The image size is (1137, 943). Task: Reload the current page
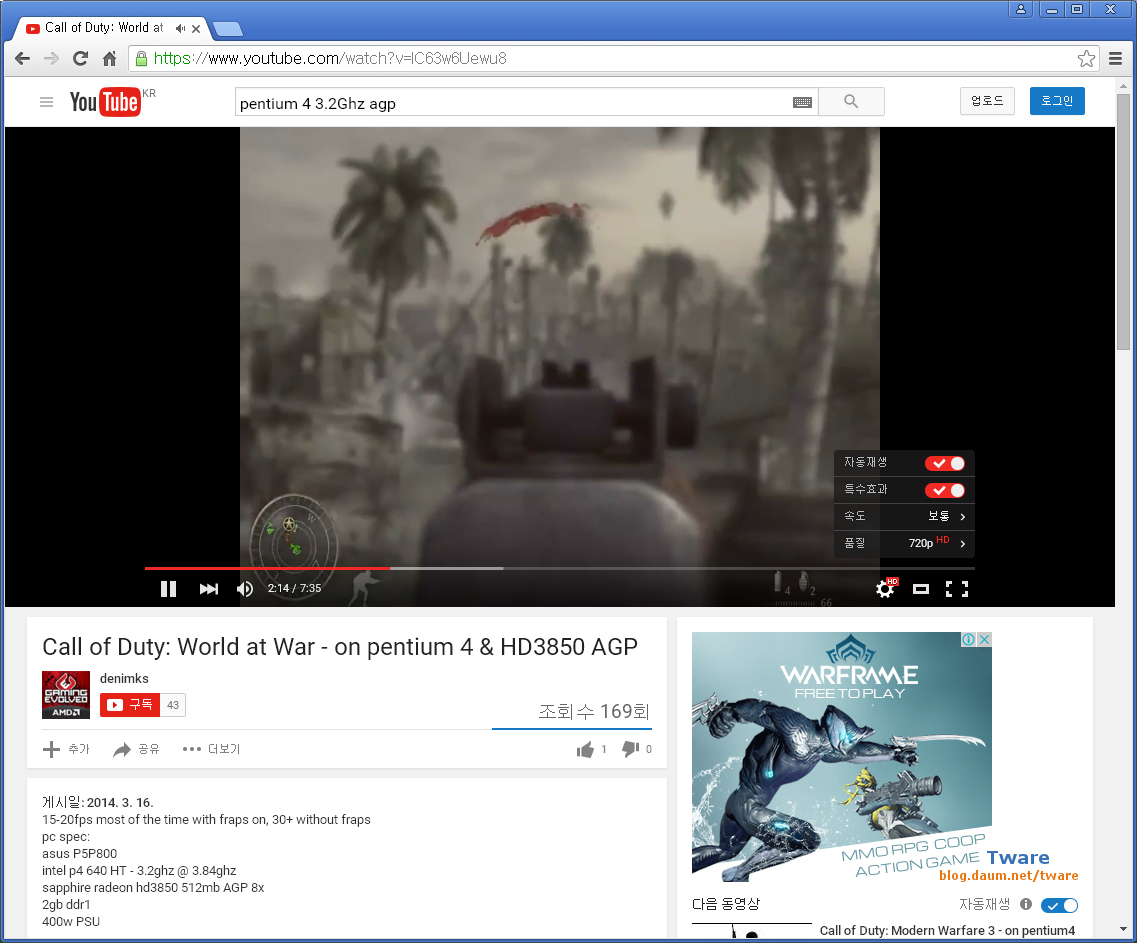click(x=80, y=59)
